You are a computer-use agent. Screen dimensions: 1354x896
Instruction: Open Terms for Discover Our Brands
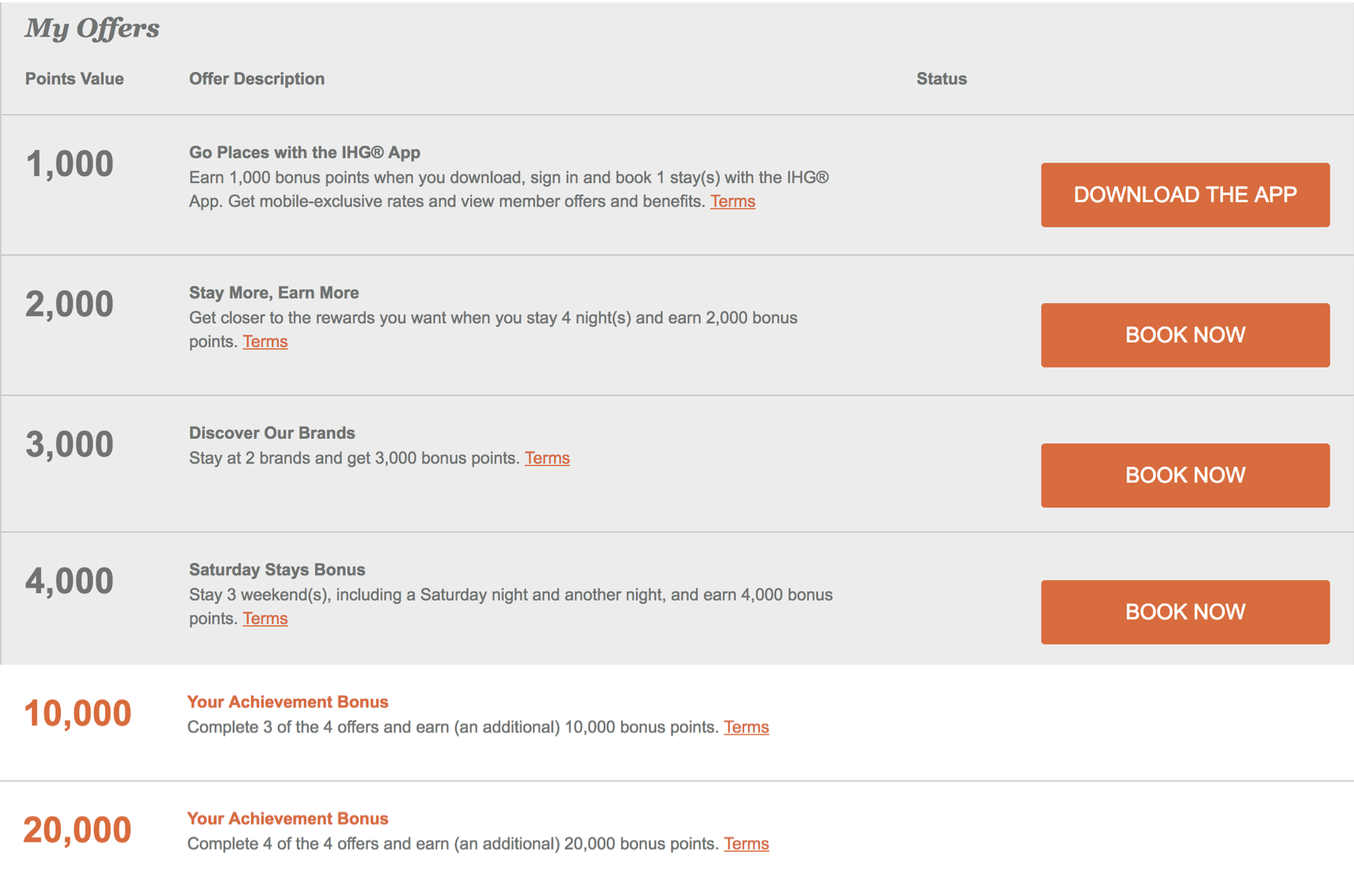tap(547, 458)
